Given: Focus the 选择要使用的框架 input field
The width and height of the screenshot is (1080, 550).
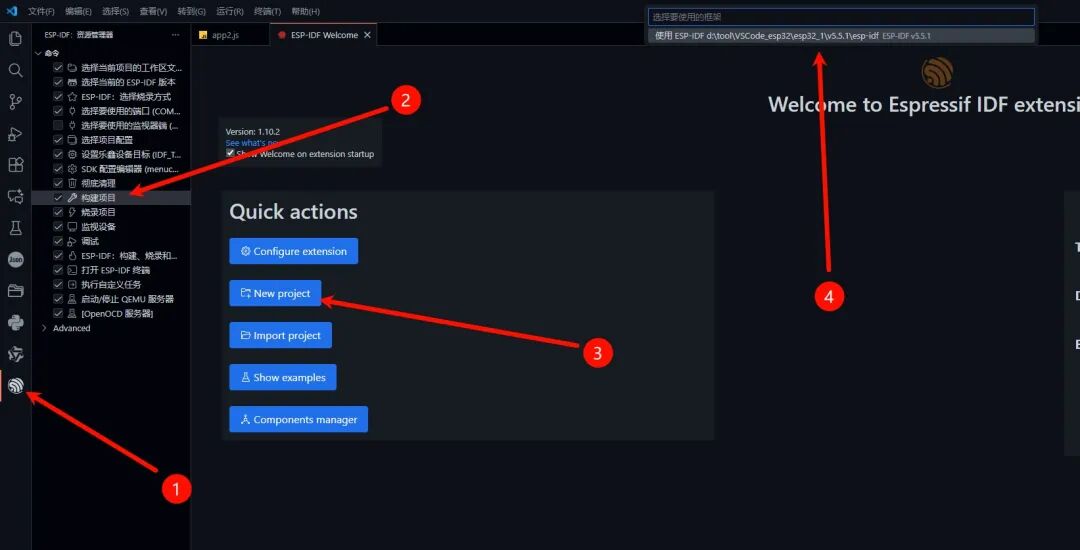Looking at the screenshot, I should point(841,17).
